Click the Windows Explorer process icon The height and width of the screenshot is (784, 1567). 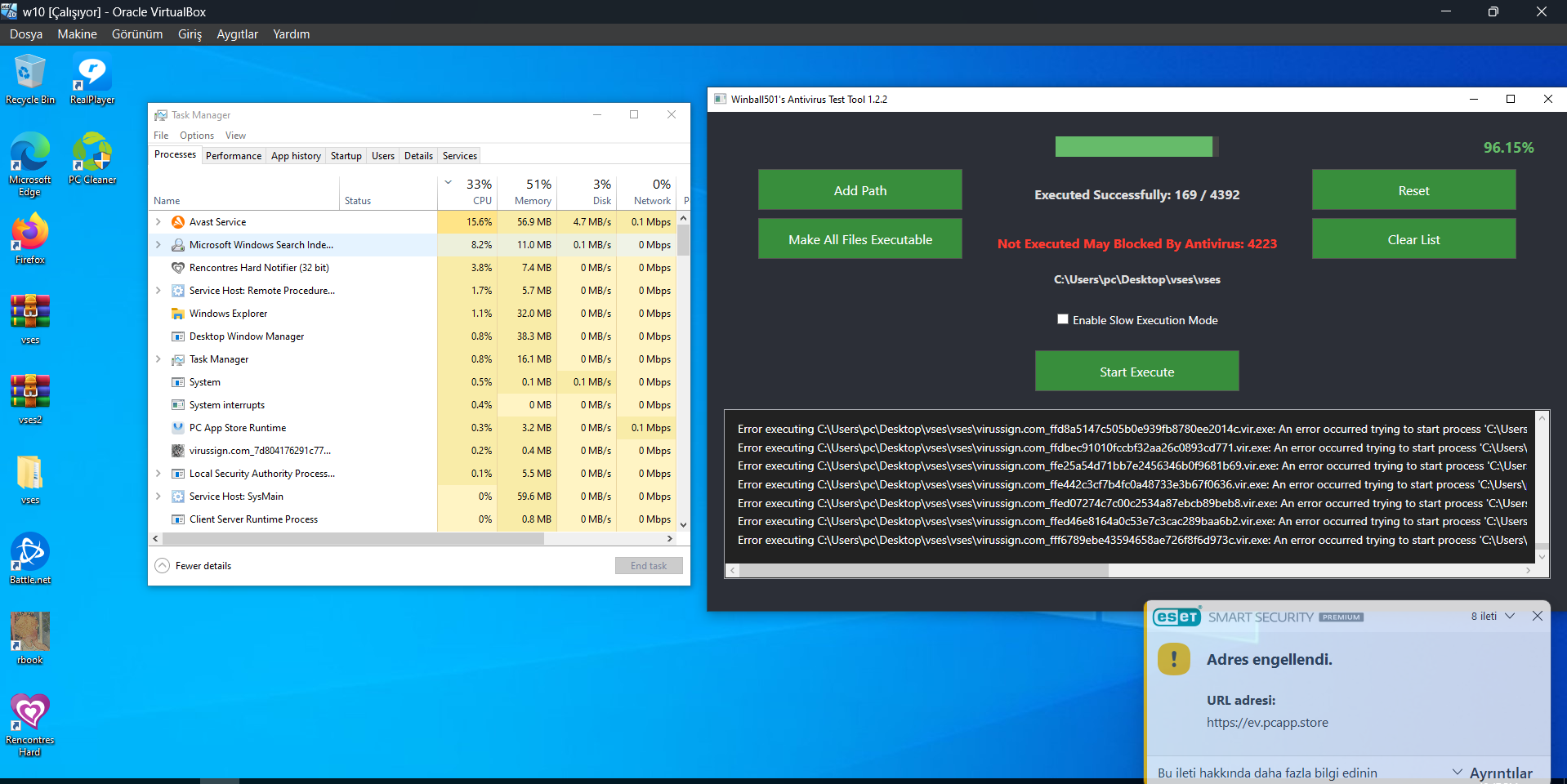tap(177, 314)
